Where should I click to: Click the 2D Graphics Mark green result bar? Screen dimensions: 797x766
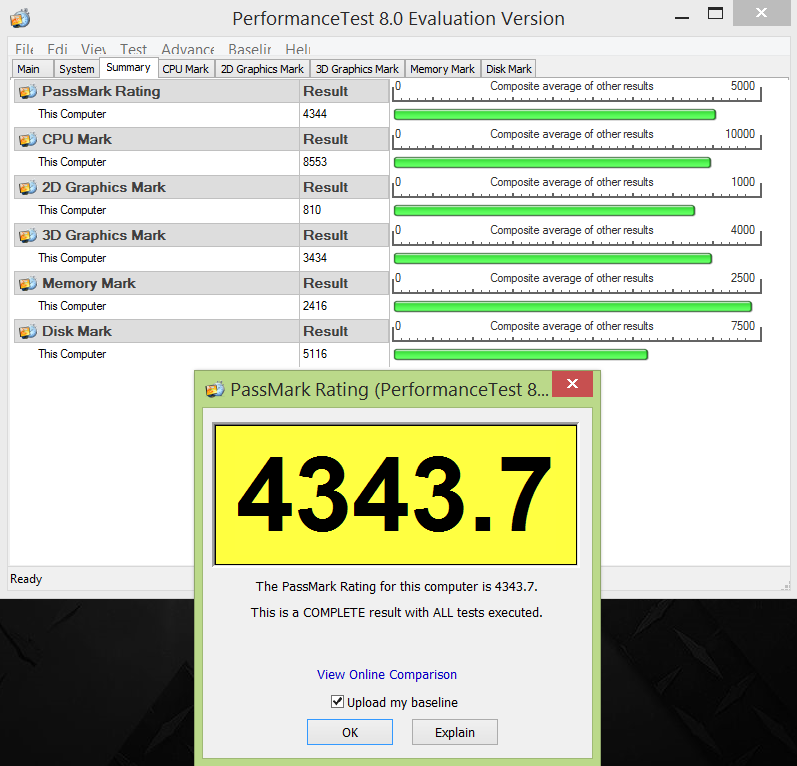tap(544, 210)
